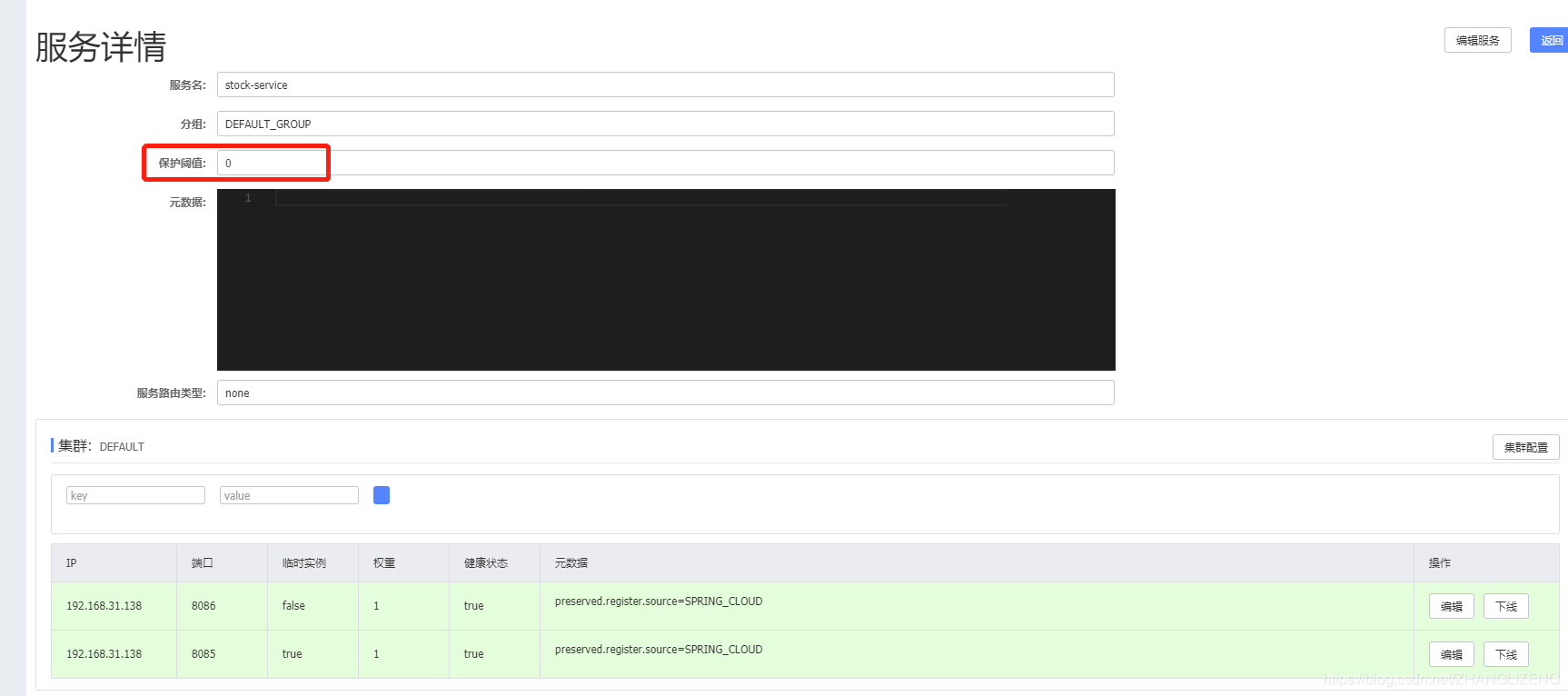Screen dimensions: 1568x696
Task: Take the port 8086 instance offline
Action: 1505,606
